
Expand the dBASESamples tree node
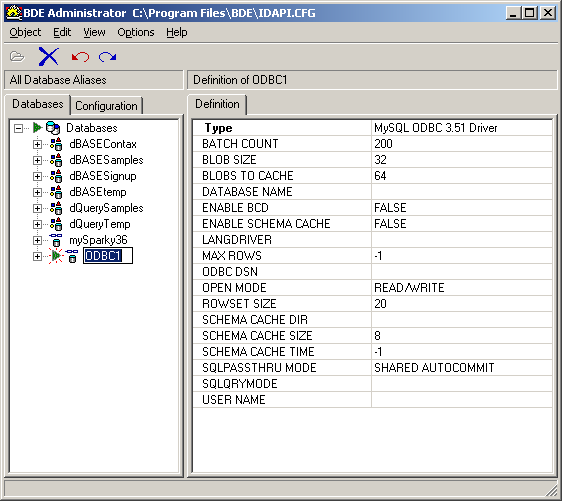tap(37, 160)
